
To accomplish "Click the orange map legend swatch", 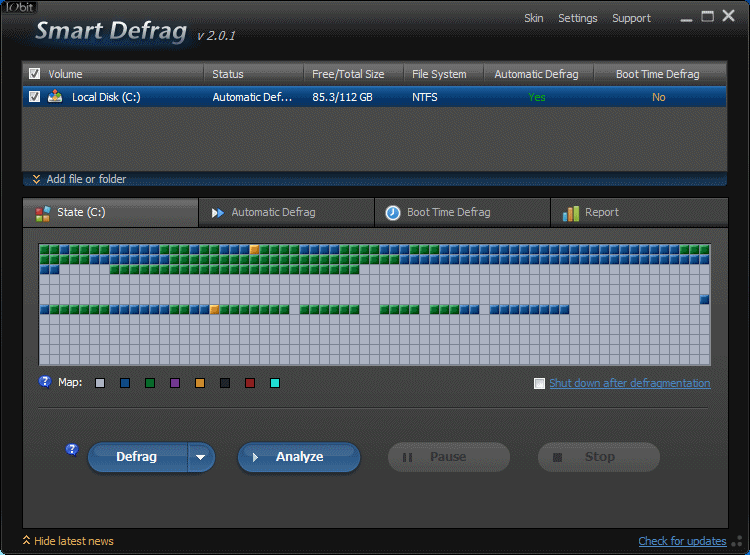I will click(x=200, y=383).
